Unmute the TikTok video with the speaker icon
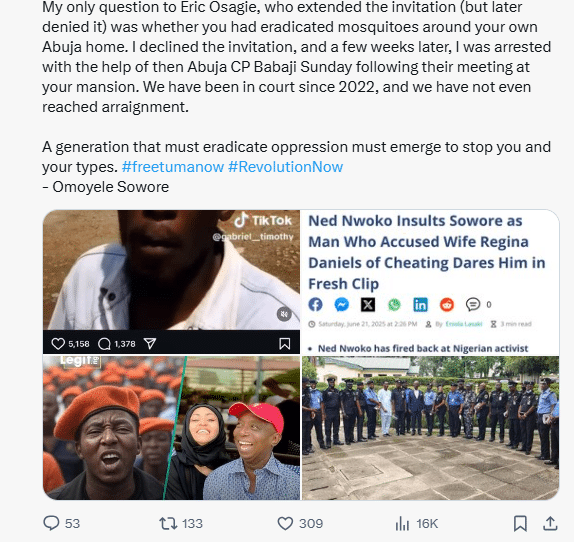 pyautogui.click(x=284, y=314)
